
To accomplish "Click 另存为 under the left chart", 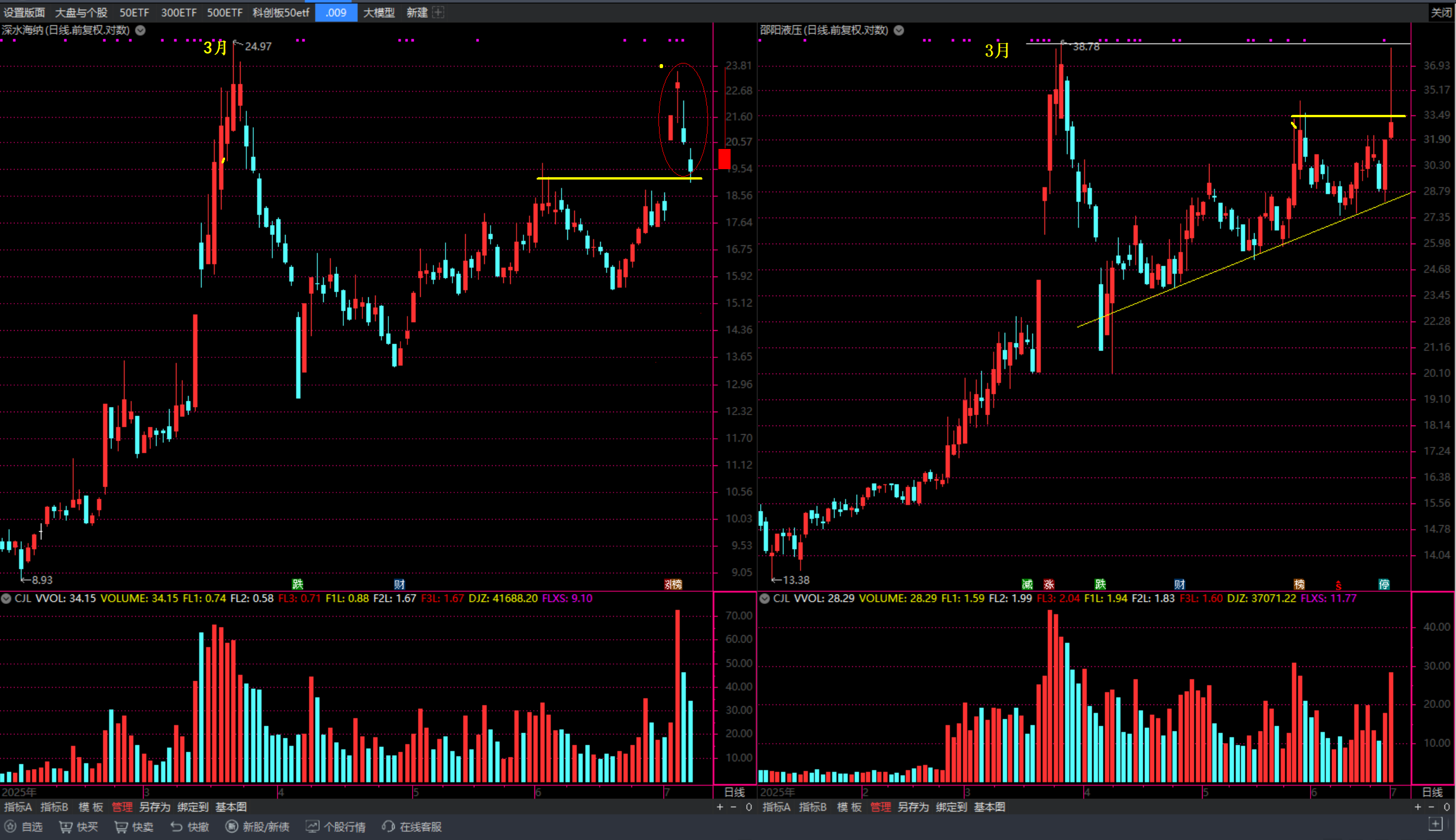I will click(x=155, y=807).
